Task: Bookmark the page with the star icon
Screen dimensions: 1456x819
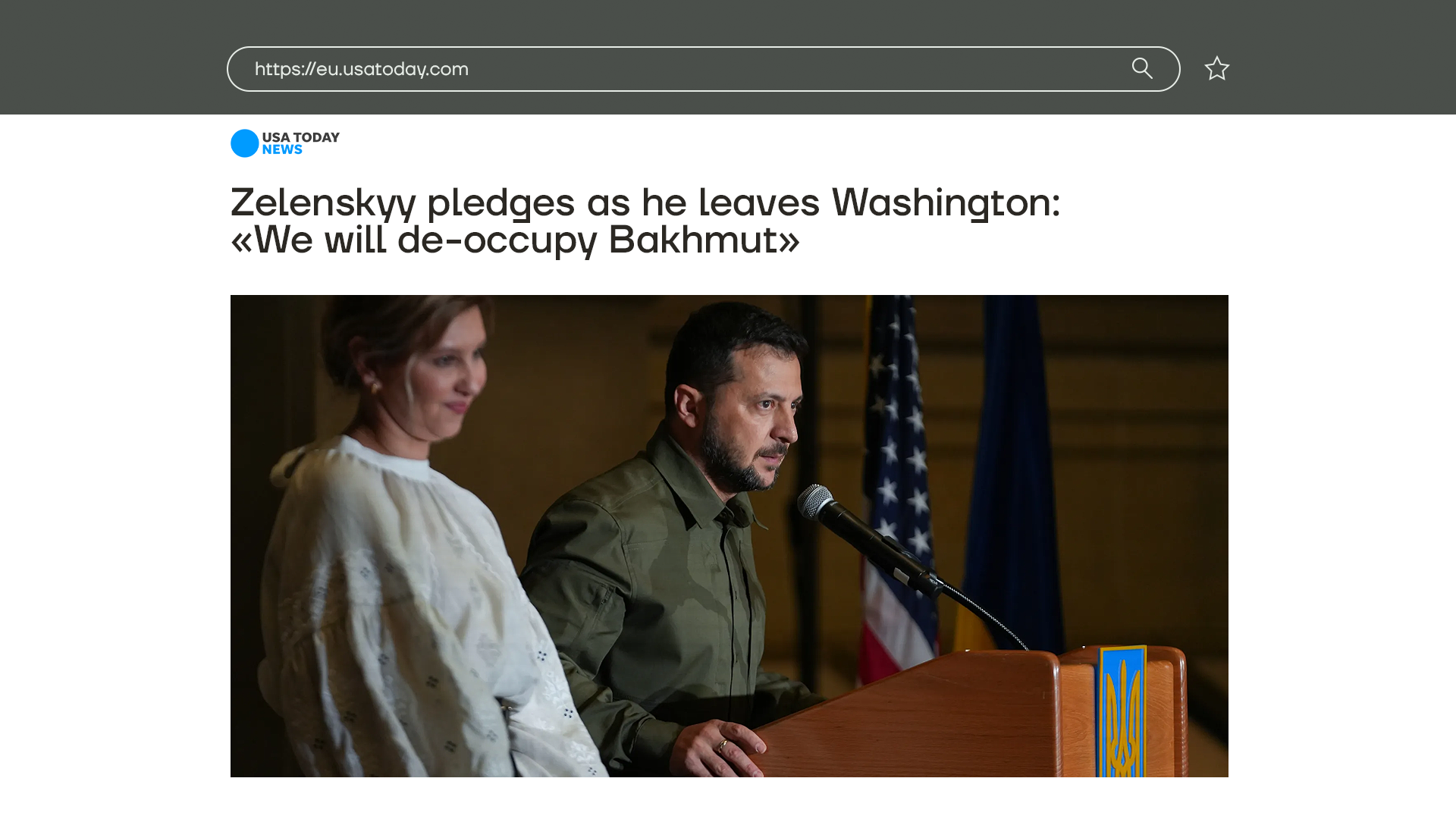Action: coord(1216,68)
